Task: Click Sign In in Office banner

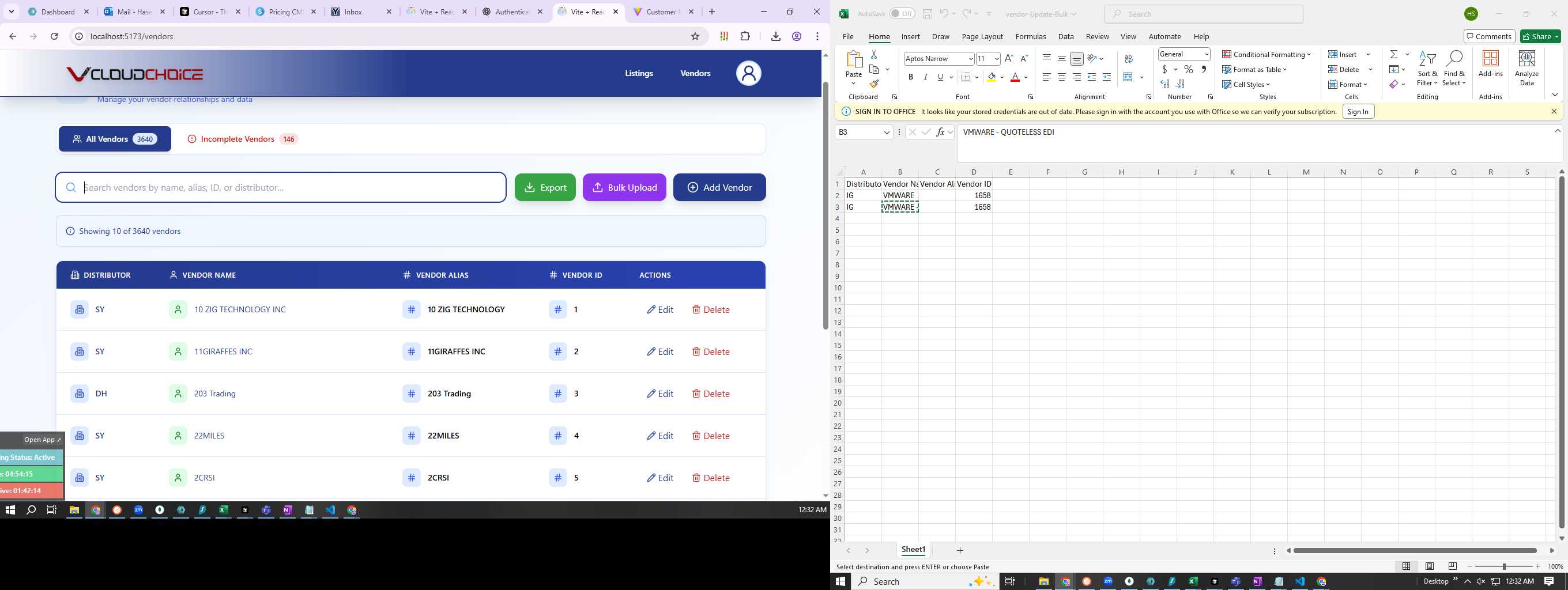Action: coord(1358,111)
